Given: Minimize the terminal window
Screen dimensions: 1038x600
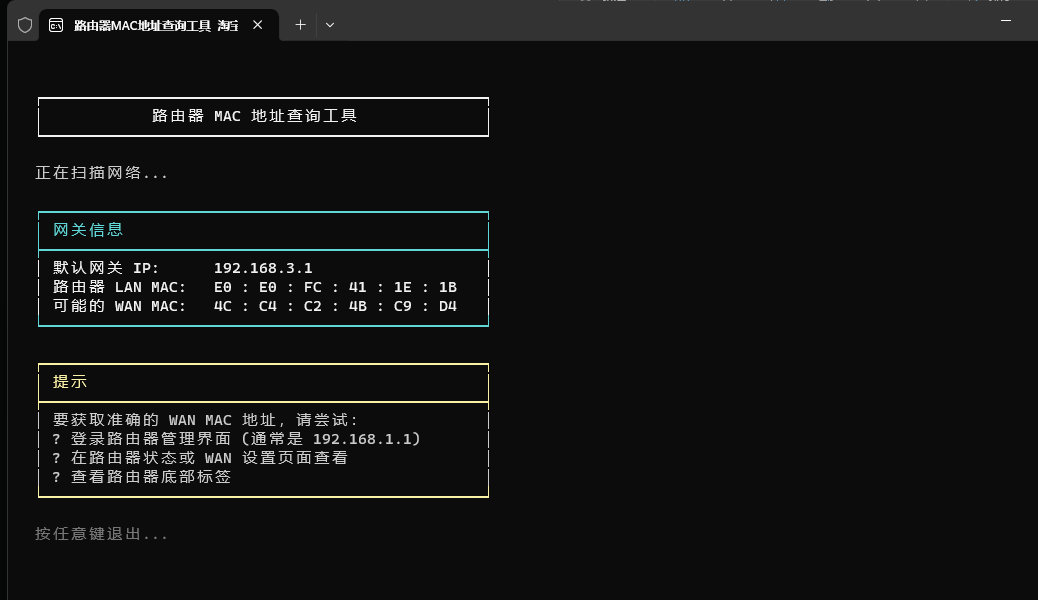Looking at the screenshot, I should pyautogui.click(x=1006, y=21).
